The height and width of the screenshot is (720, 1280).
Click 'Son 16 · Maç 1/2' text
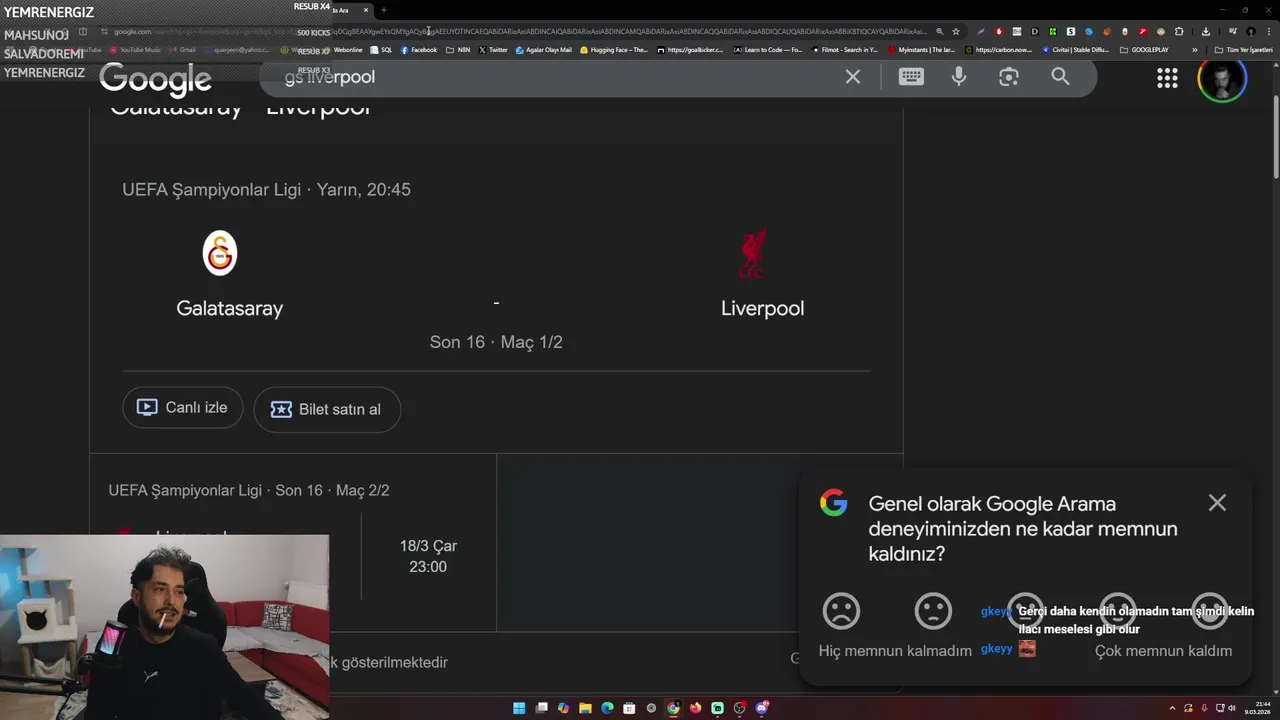(x=496, y=342)
